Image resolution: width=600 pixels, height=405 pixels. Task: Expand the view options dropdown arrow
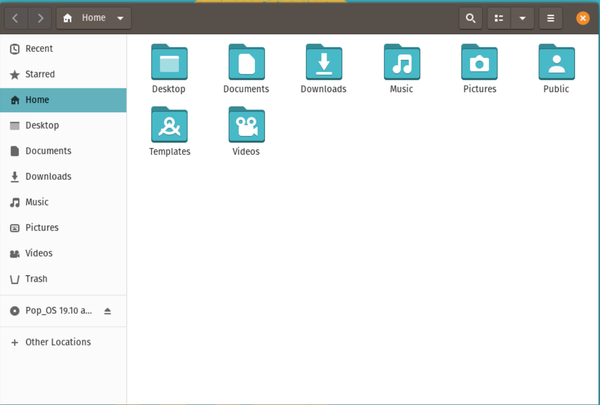[521, 18]
